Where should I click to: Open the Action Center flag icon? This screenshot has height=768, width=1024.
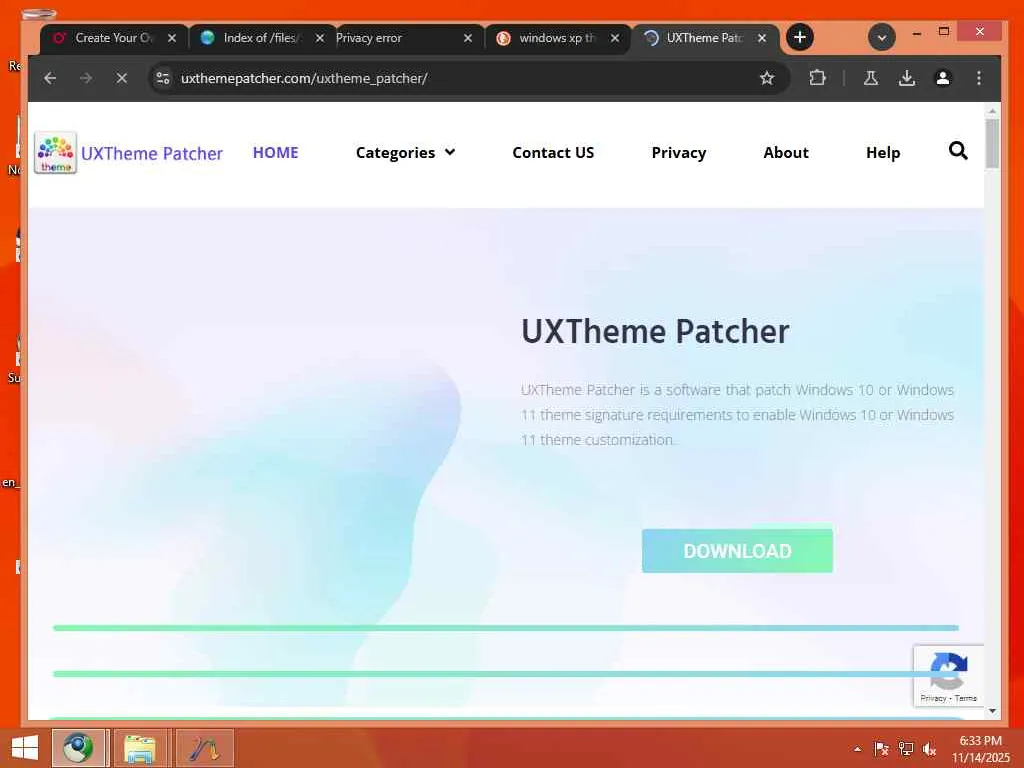pos(882,749)
